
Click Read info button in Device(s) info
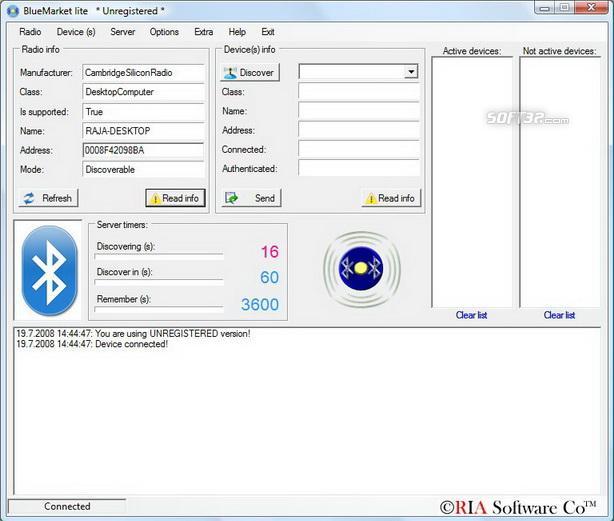click(391, 198)
